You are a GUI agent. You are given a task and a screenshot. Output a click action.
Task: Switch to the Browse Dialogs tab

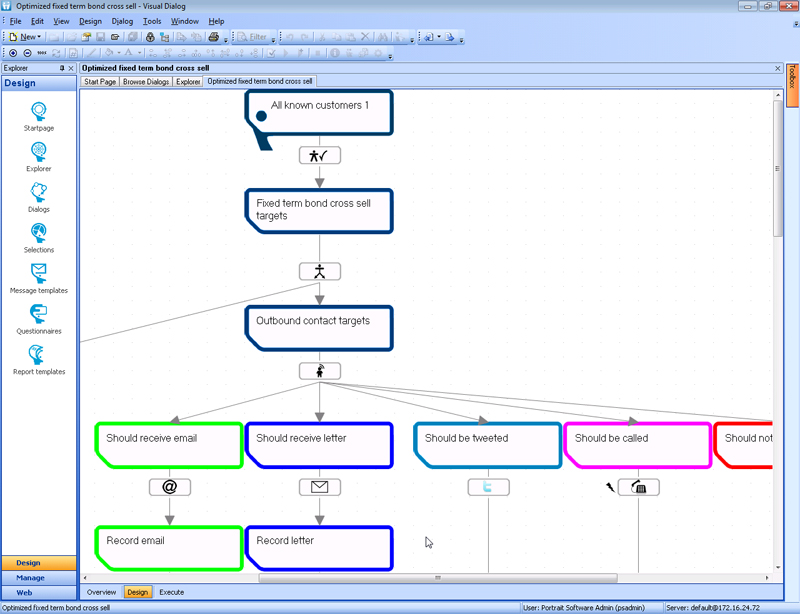pyautogui.click(x=146, y=82)
